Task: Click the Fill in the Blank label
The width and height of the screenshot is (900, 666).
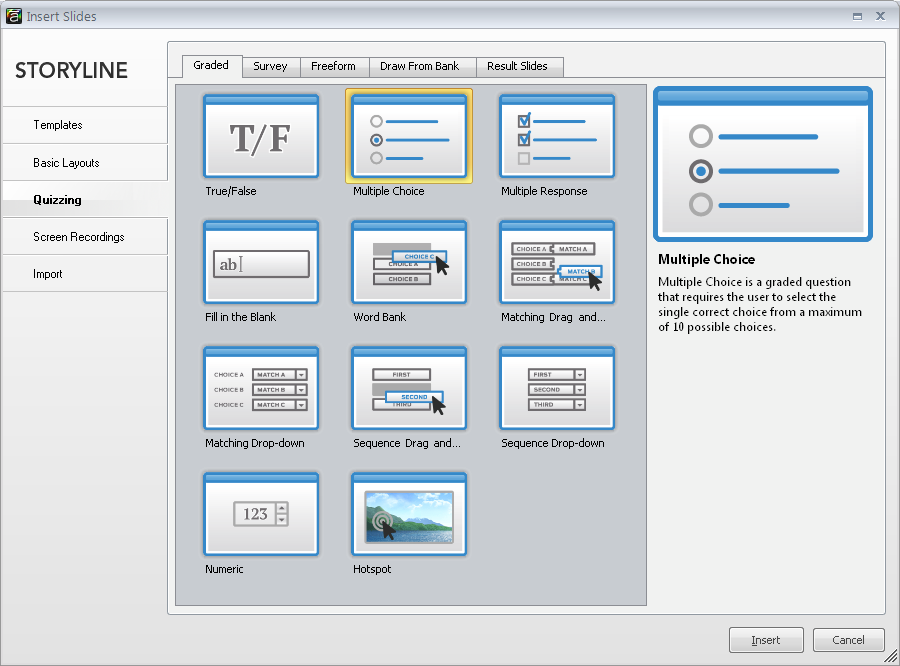Action: (x=240, y=317)
